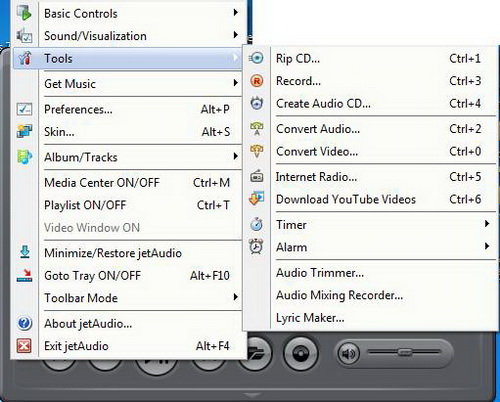The height and width of the screenshot is (402, 500).
Task: Expand Timer submenu arrow
Action: click(x=487, y=224)
